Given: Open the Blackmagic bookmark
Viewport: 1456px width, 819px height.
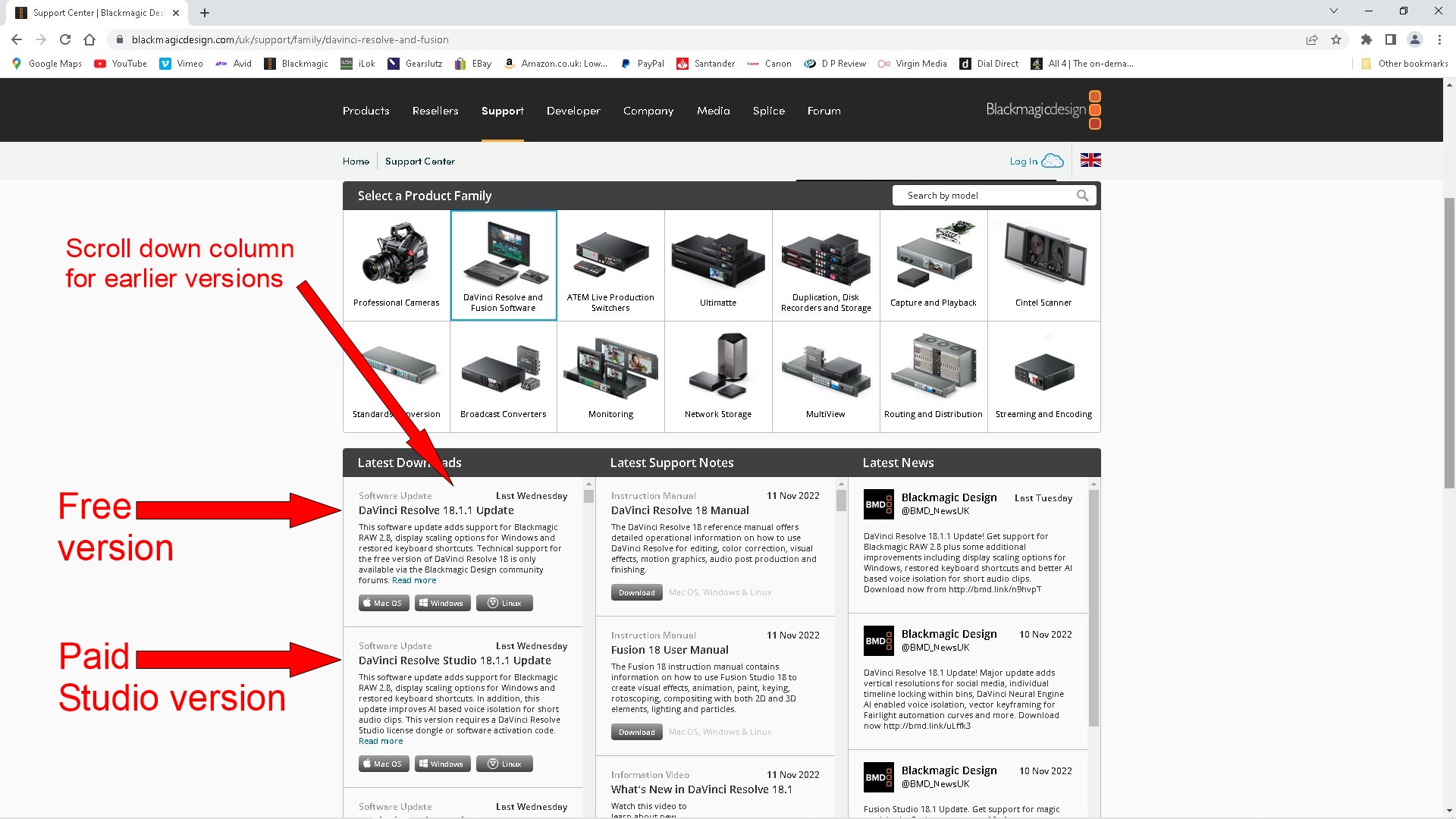Looking at the screenshot, I should (x=296, y=64).
